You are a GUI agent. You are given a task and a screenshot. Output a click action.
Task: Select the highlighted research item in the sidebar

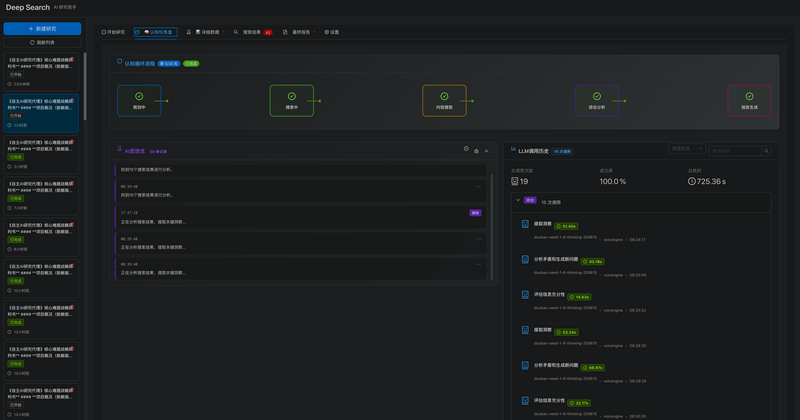[x=42, y=113]
